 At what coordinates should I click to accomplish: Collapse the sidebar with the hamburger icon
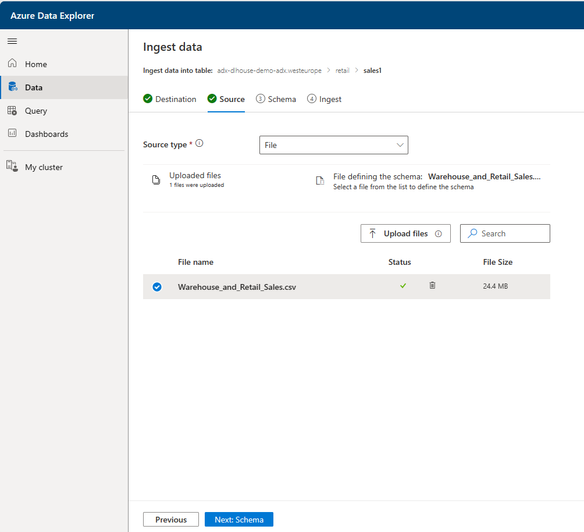[12, 41]
